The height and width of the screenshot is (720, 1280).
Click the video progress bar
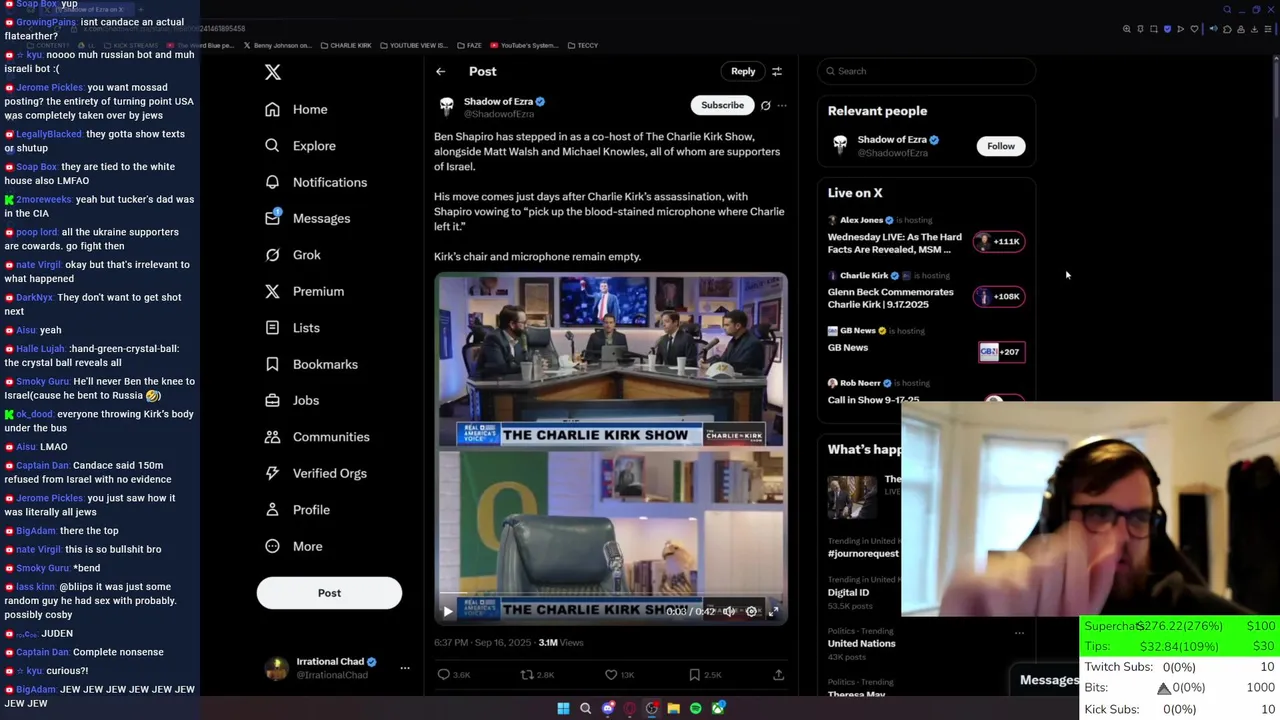611,596
